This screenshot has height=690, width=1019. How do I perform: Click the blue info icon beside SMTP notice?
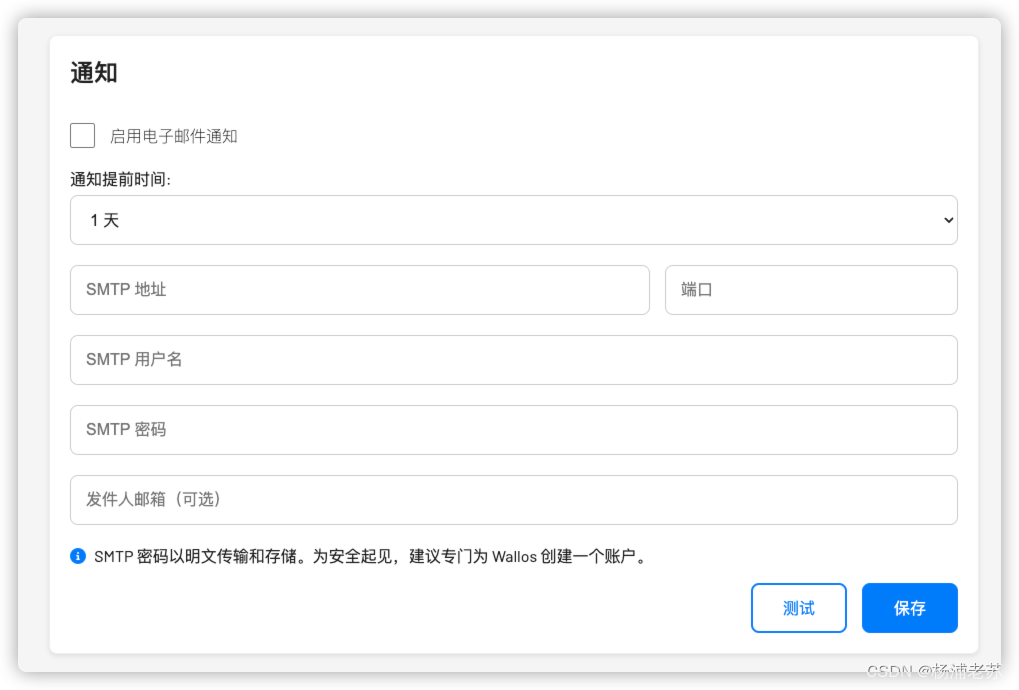pyautogui.click(x=78, y=556)
